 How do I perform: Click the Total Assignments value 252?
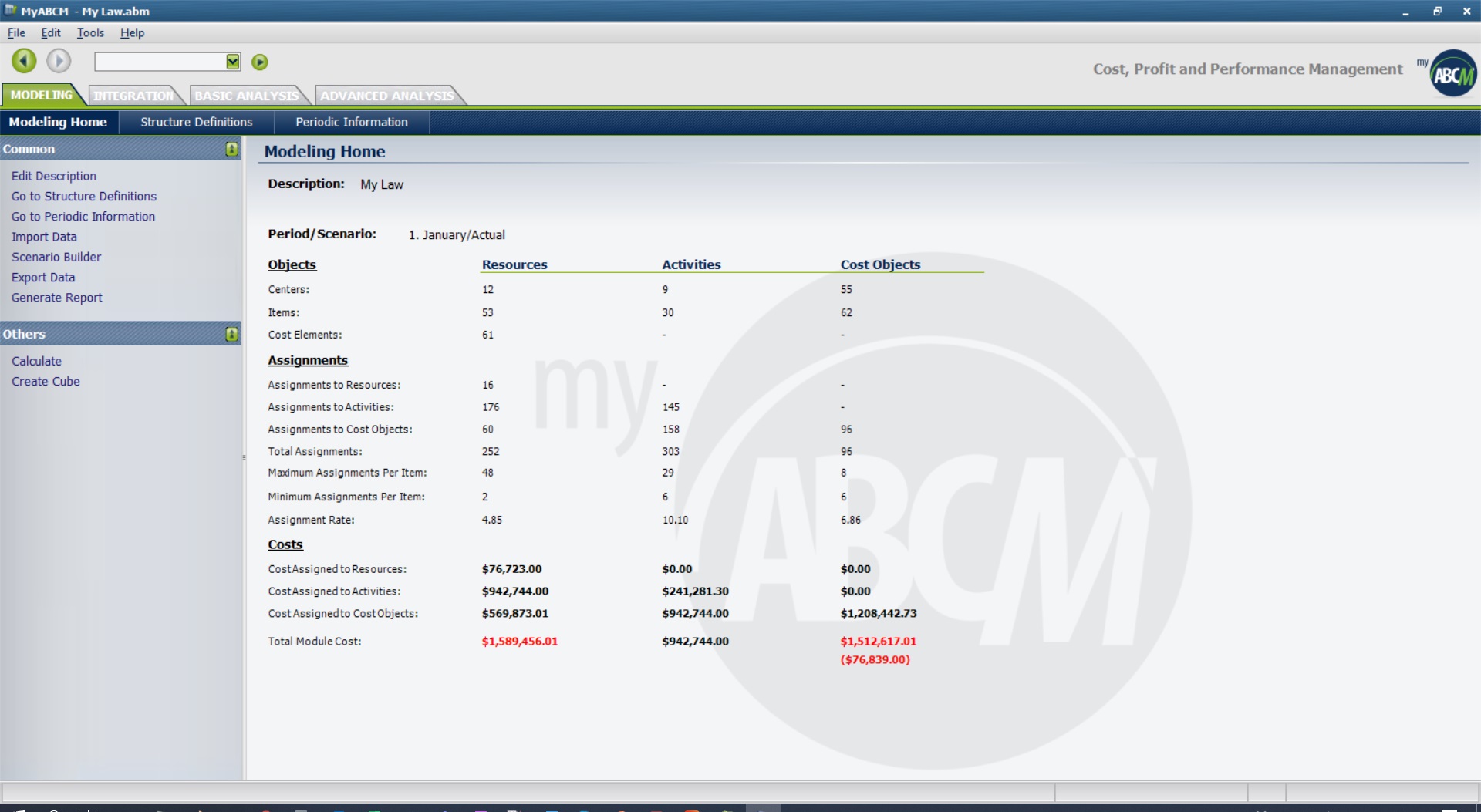(490, 451)
